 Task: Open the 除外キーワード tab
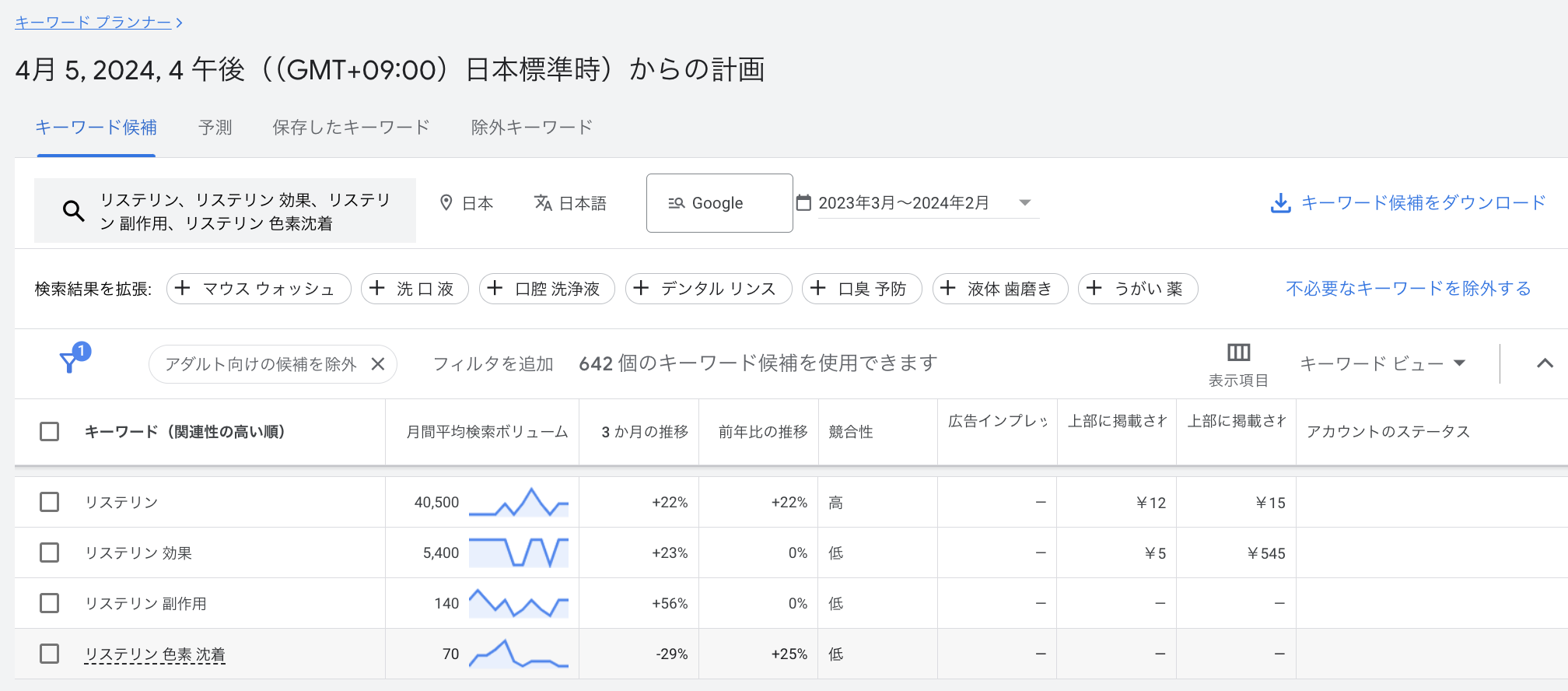point(532,127)
